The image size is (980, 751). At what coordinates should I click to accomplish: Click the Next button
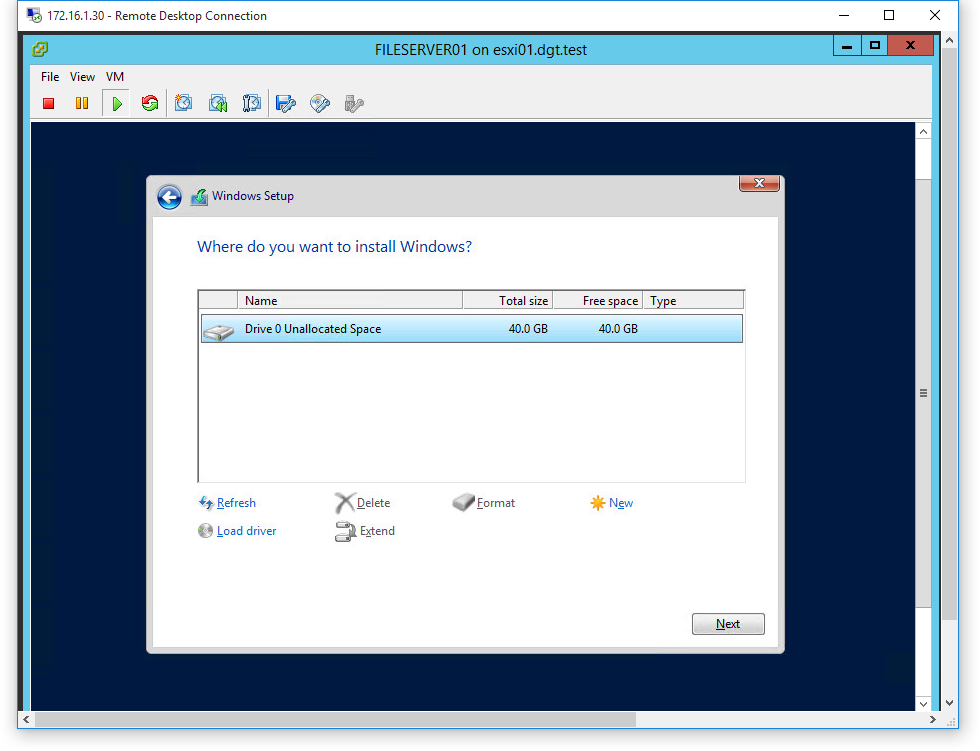[728, 624]
